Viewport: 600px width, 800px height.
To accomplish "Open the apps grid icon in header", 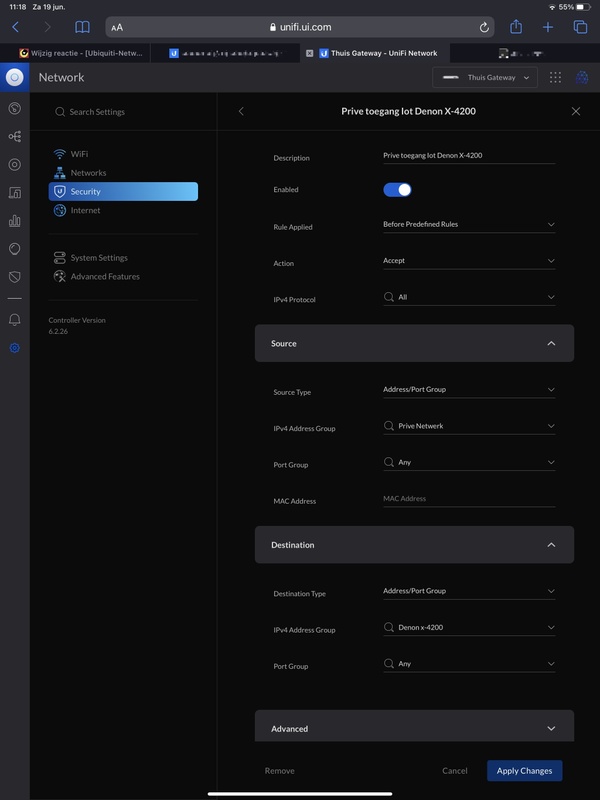I will coord(556,77).
